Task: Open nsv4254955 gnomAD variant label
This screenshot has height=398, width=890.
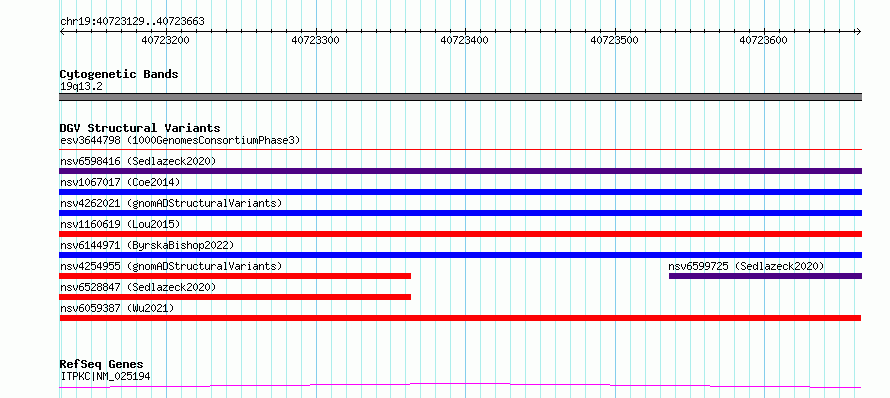Action: (171, 266)
